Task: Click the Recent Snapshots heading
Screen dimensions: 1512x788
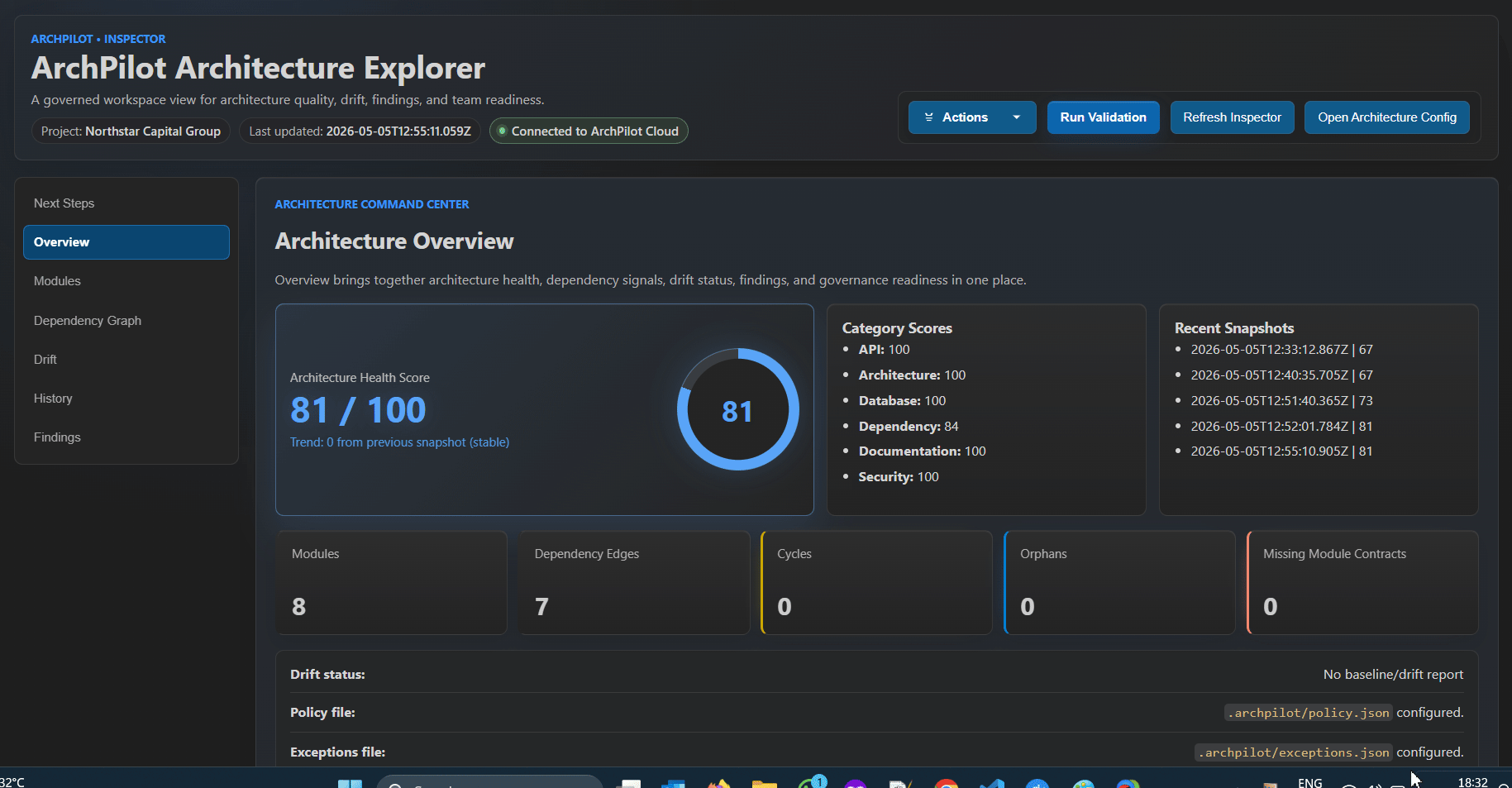Action: click(x=1234, y=328)
